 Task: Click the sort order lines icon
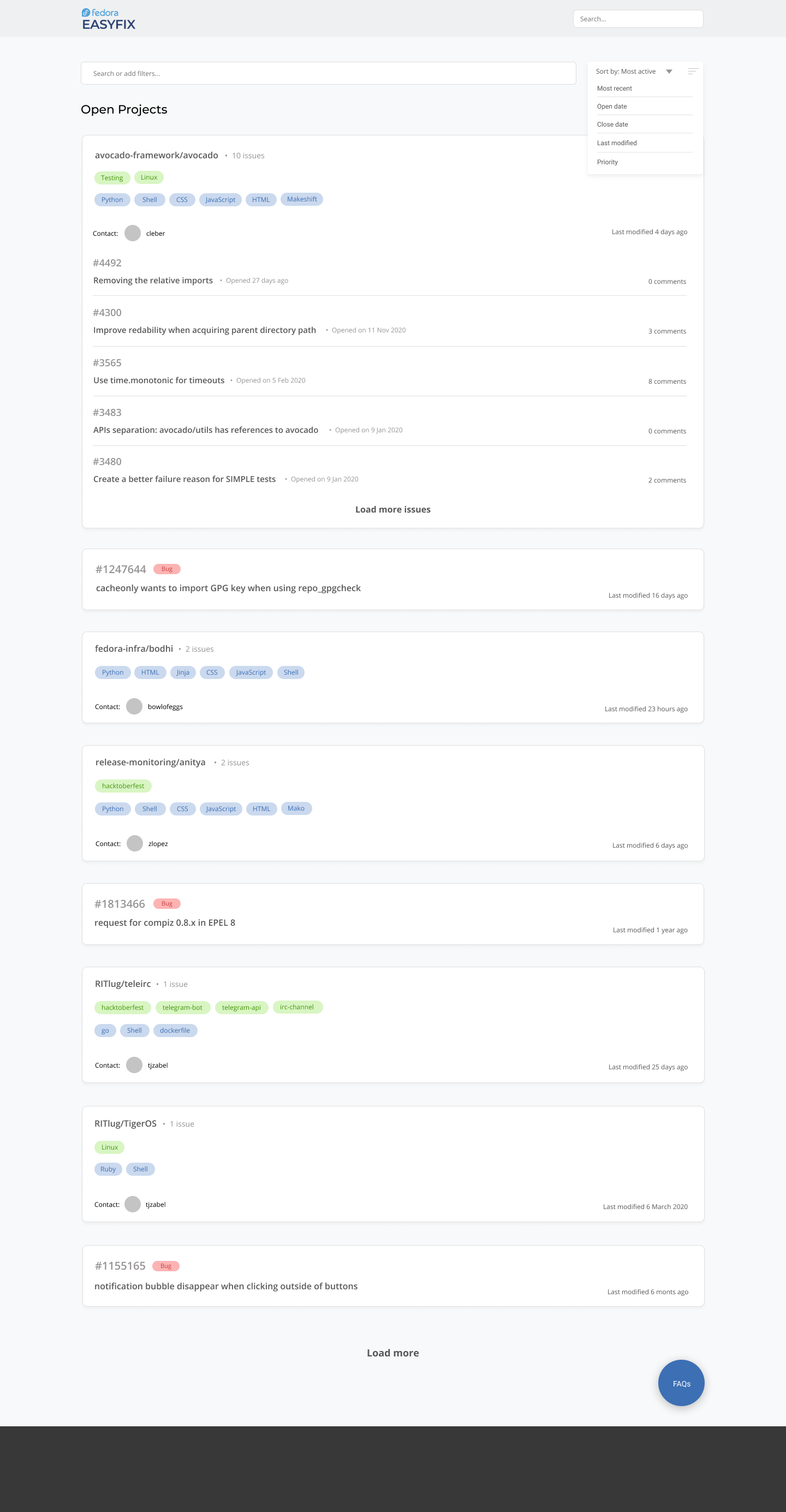tap(693, 72)
